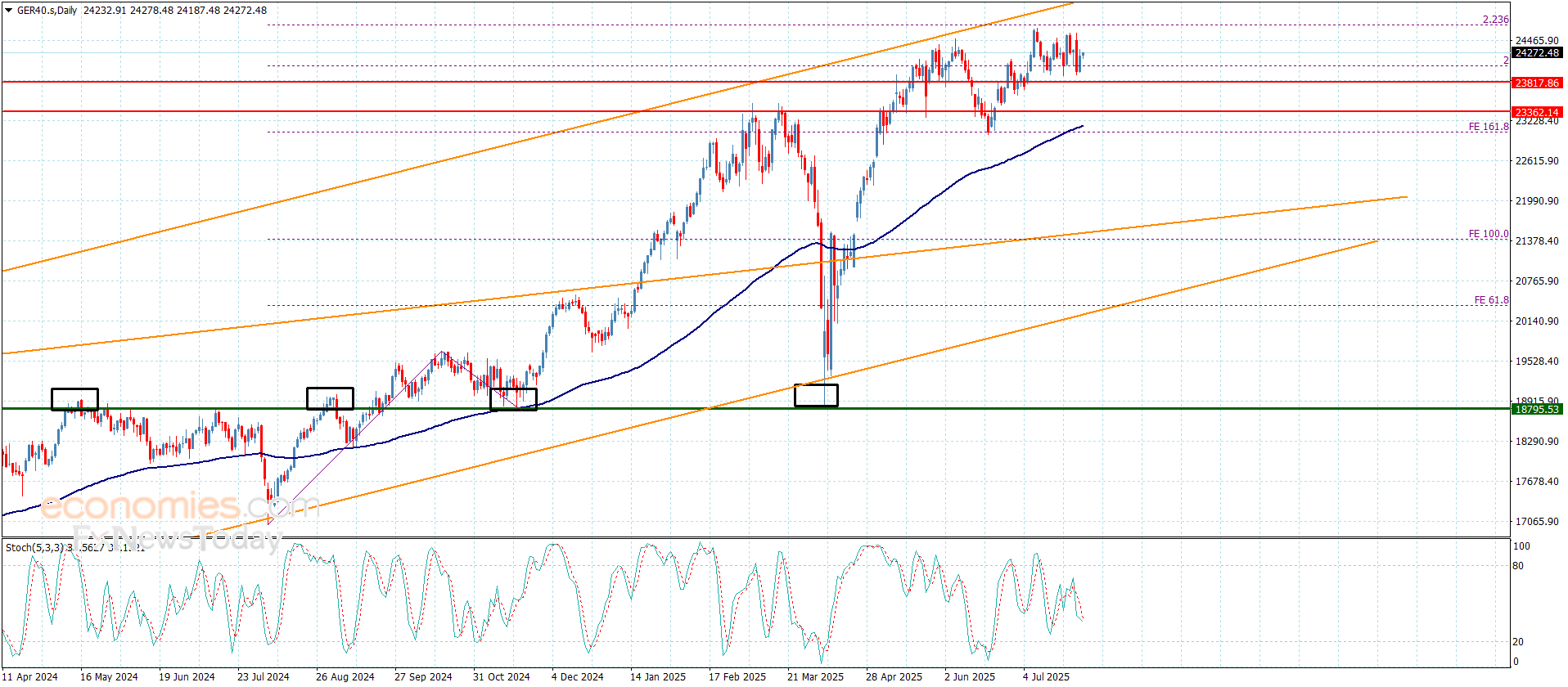The image size is (1568, 687).
Task: Click the 11 Apr 2024 date label
Action: click(x=30, y=676)
